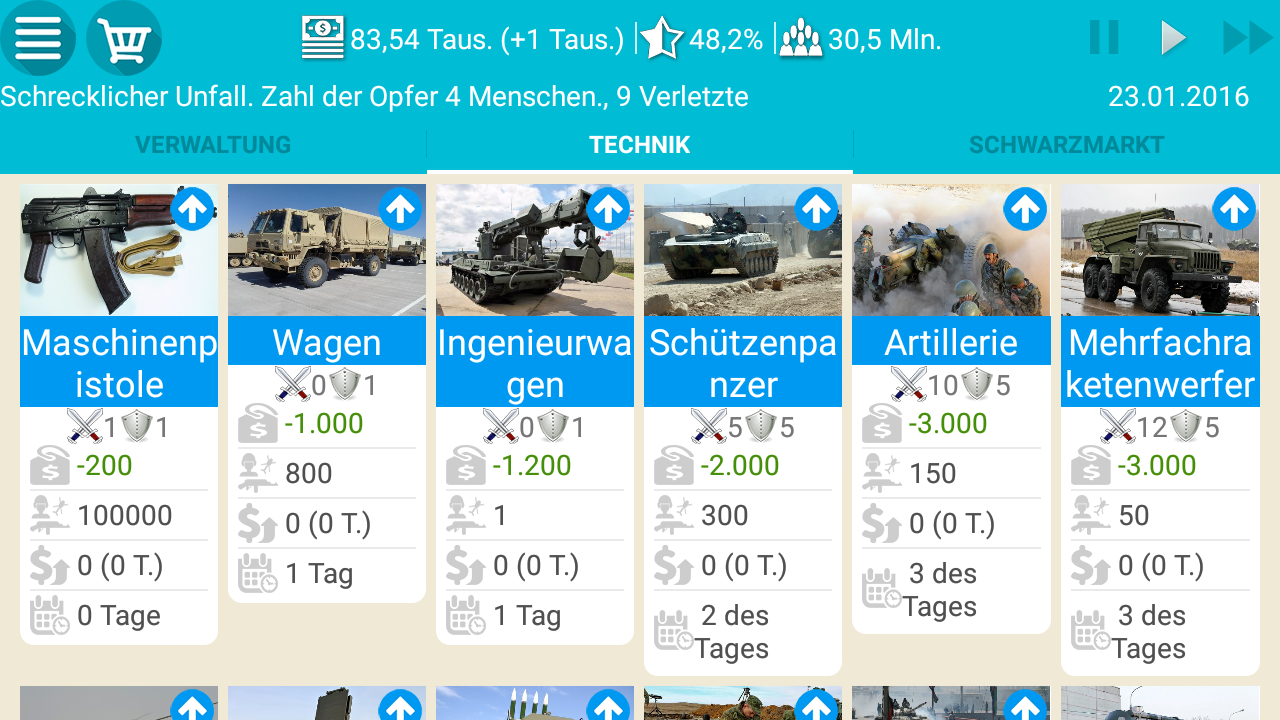Open the hamburger main menu

tap(38, 39)
